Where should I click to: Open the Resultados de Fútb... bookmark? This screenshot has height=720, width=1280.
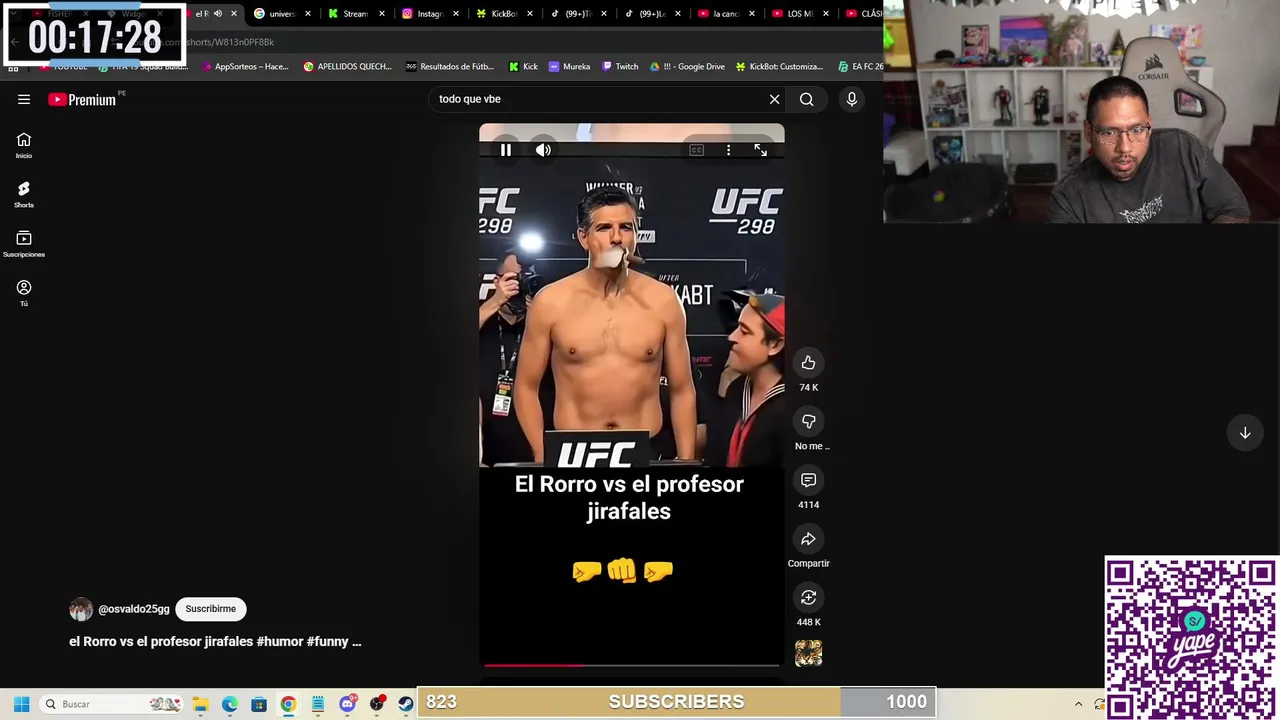[450, 67]
